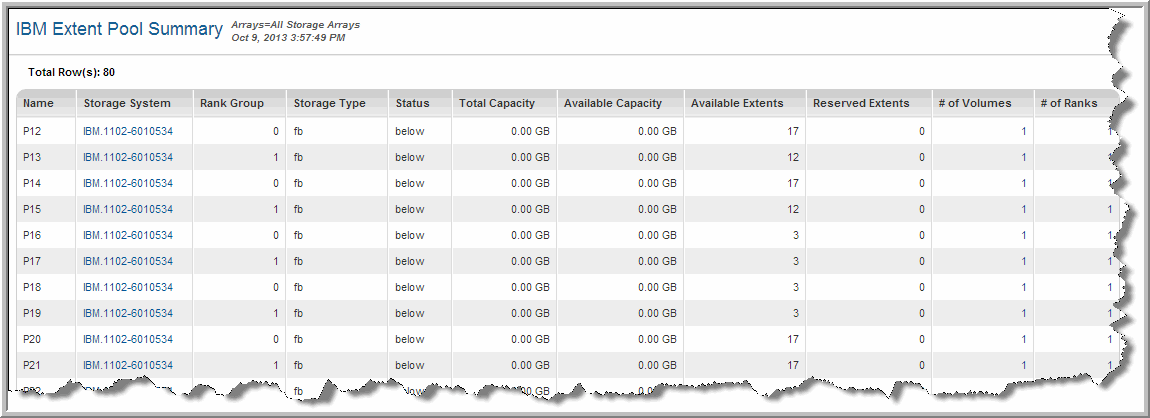Click the Rank Group column header

point(232,103)
